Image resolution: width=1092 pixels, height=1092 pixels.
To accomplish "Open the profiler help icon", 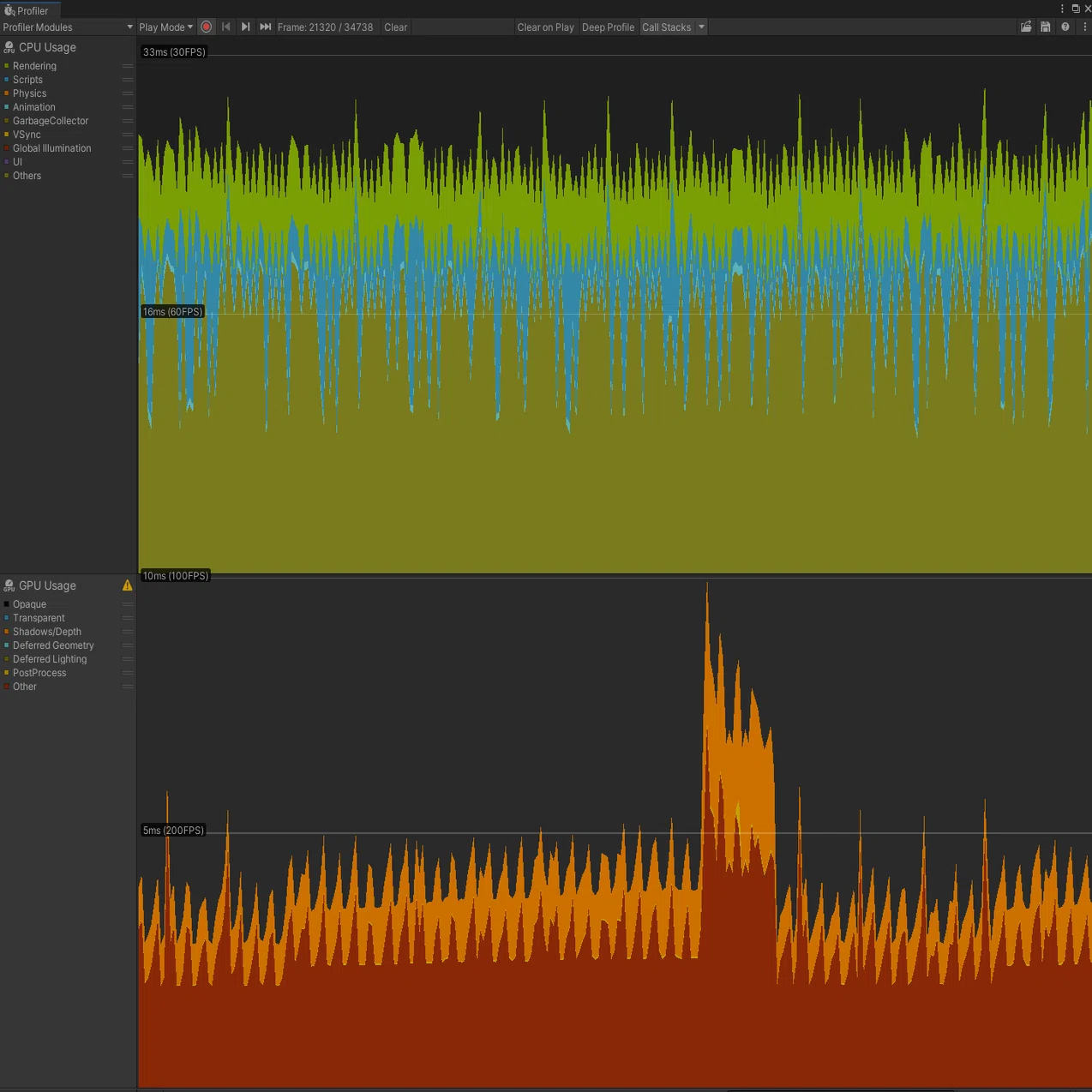I will pos(1065,27).
